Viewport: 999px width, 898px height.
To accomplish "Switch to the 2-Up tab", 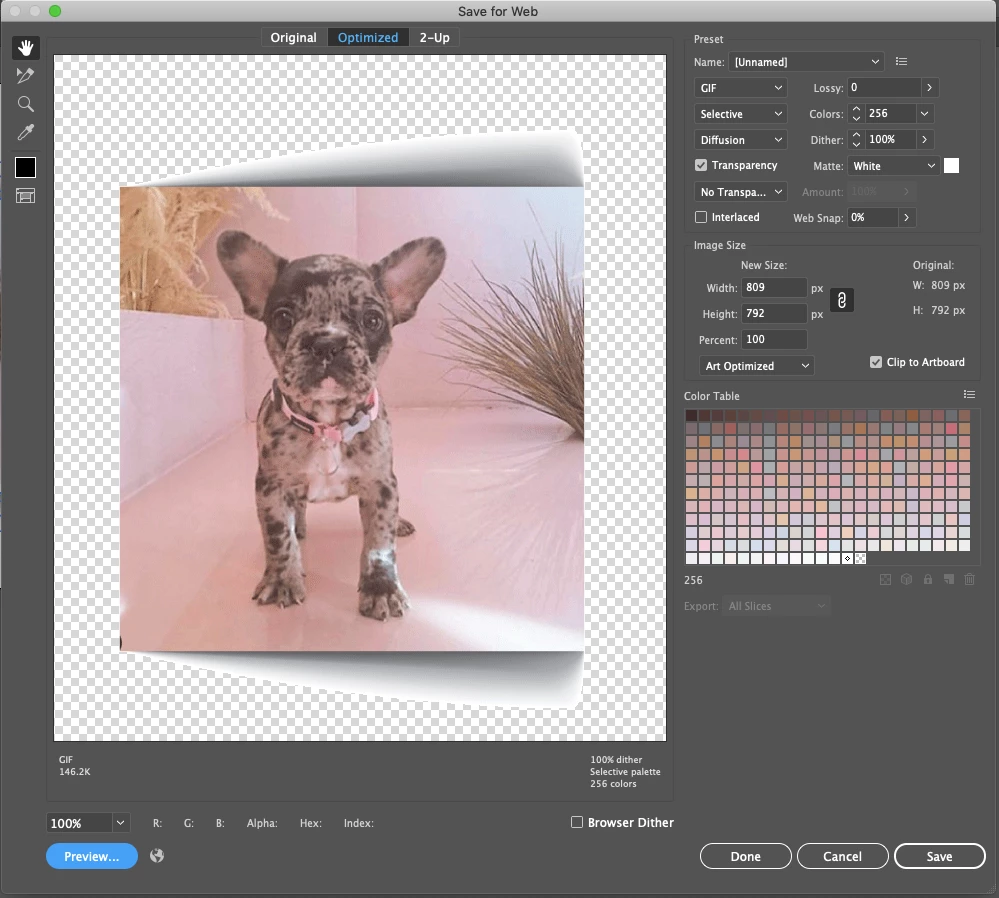I will click(435, 38).
